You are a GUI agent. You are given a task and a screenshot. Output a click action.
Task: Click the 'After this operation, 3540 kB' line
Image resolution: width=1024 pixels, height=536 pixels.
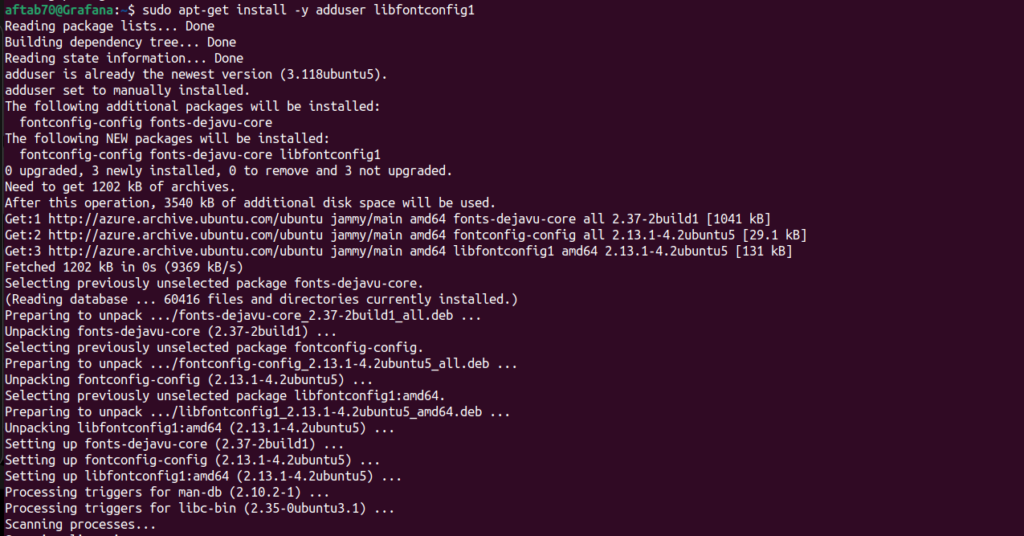coord(250,203)
